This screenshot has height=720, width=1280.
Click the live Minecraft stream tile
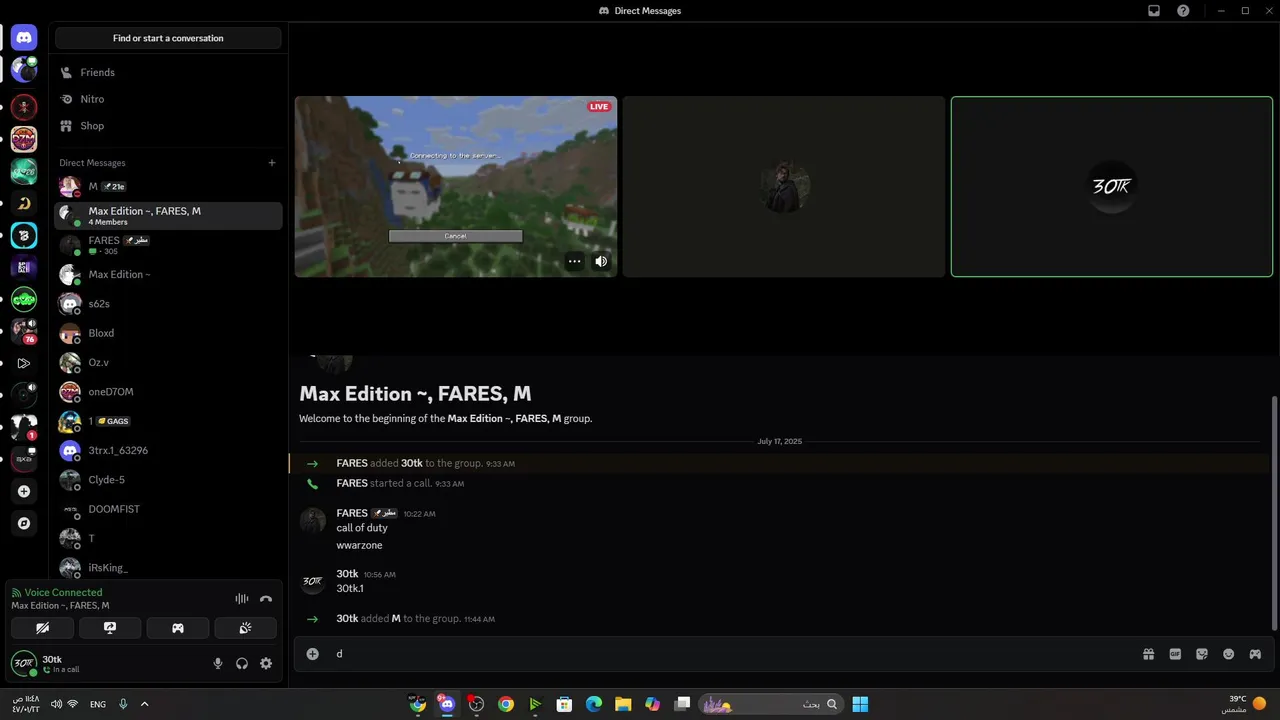click(456, 186)
